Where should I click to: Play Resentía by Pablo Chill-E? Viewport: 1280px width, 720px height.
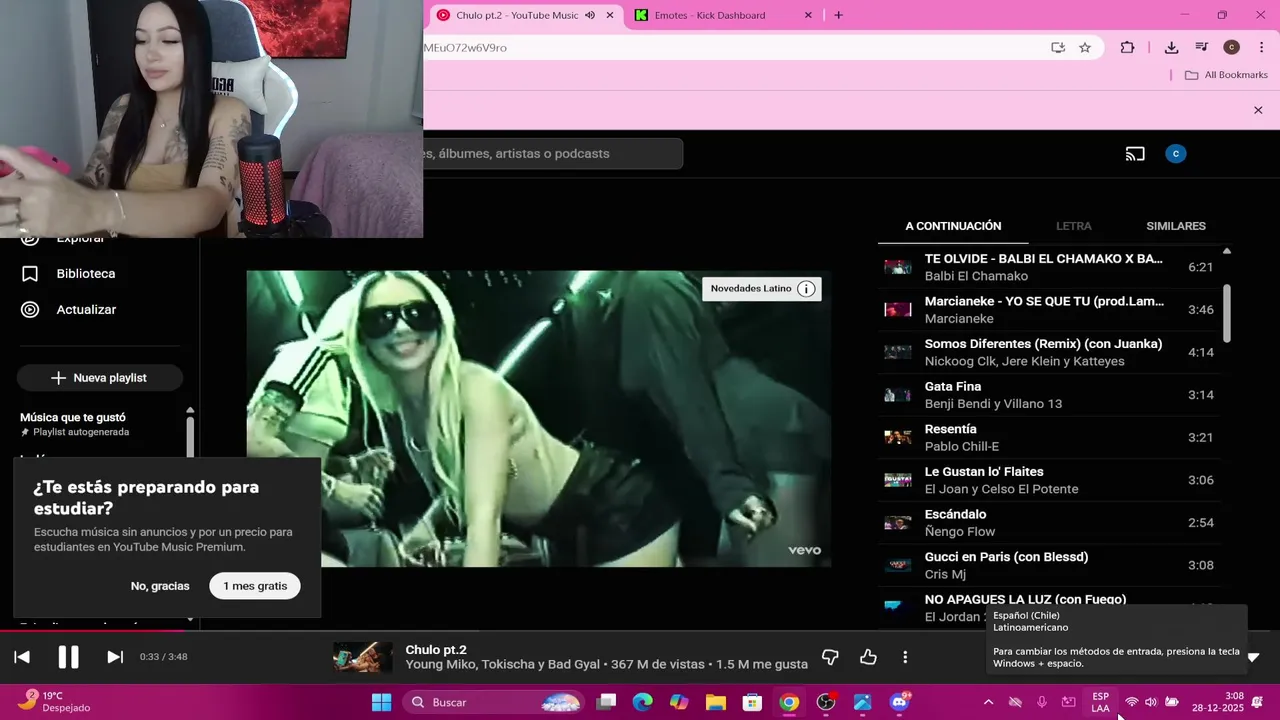(x=1049, y=438)
